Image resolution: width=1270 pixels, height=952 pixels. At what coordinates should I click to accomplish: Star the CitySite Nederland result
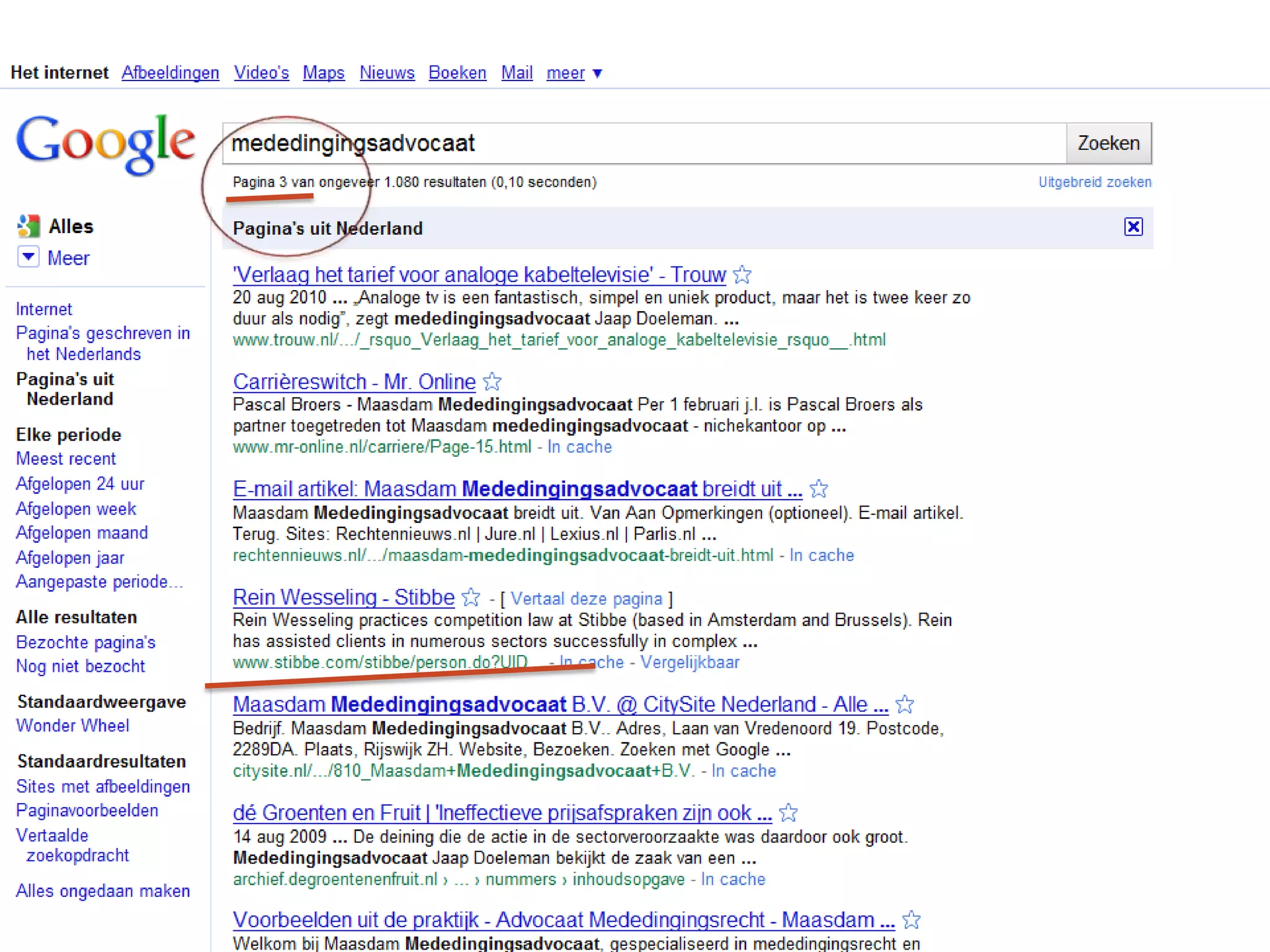tap(905, 704)
